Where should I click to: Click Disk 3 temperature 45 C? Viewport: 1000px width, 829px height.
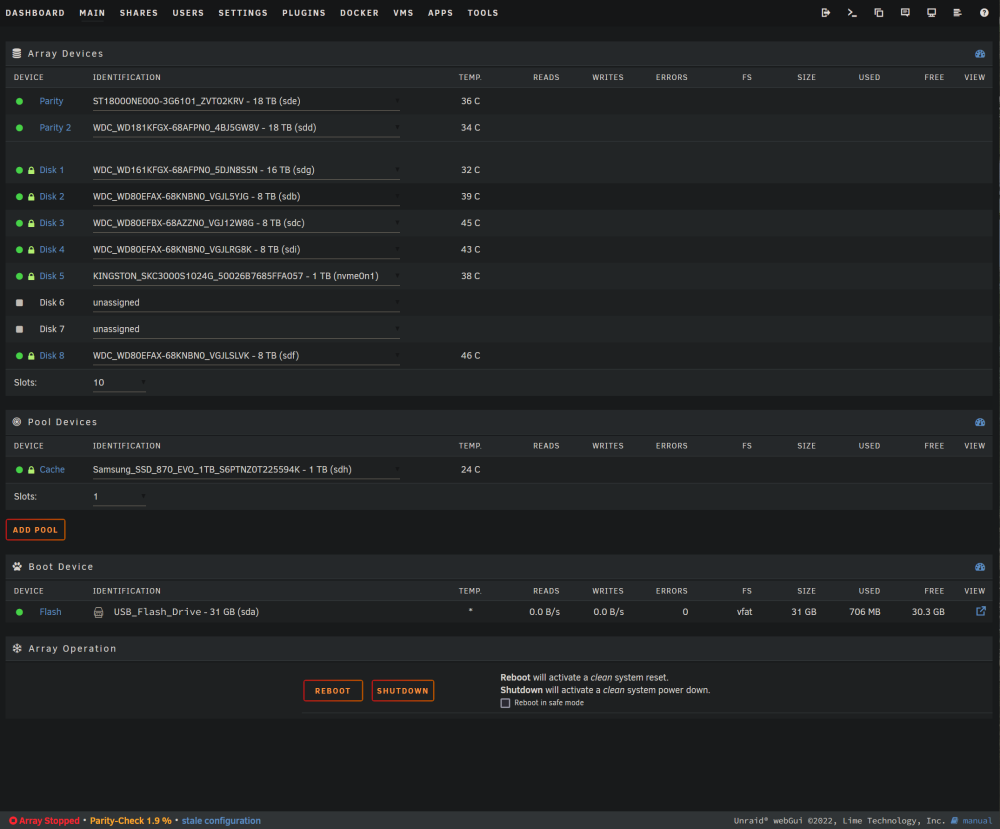pos(471,223)
